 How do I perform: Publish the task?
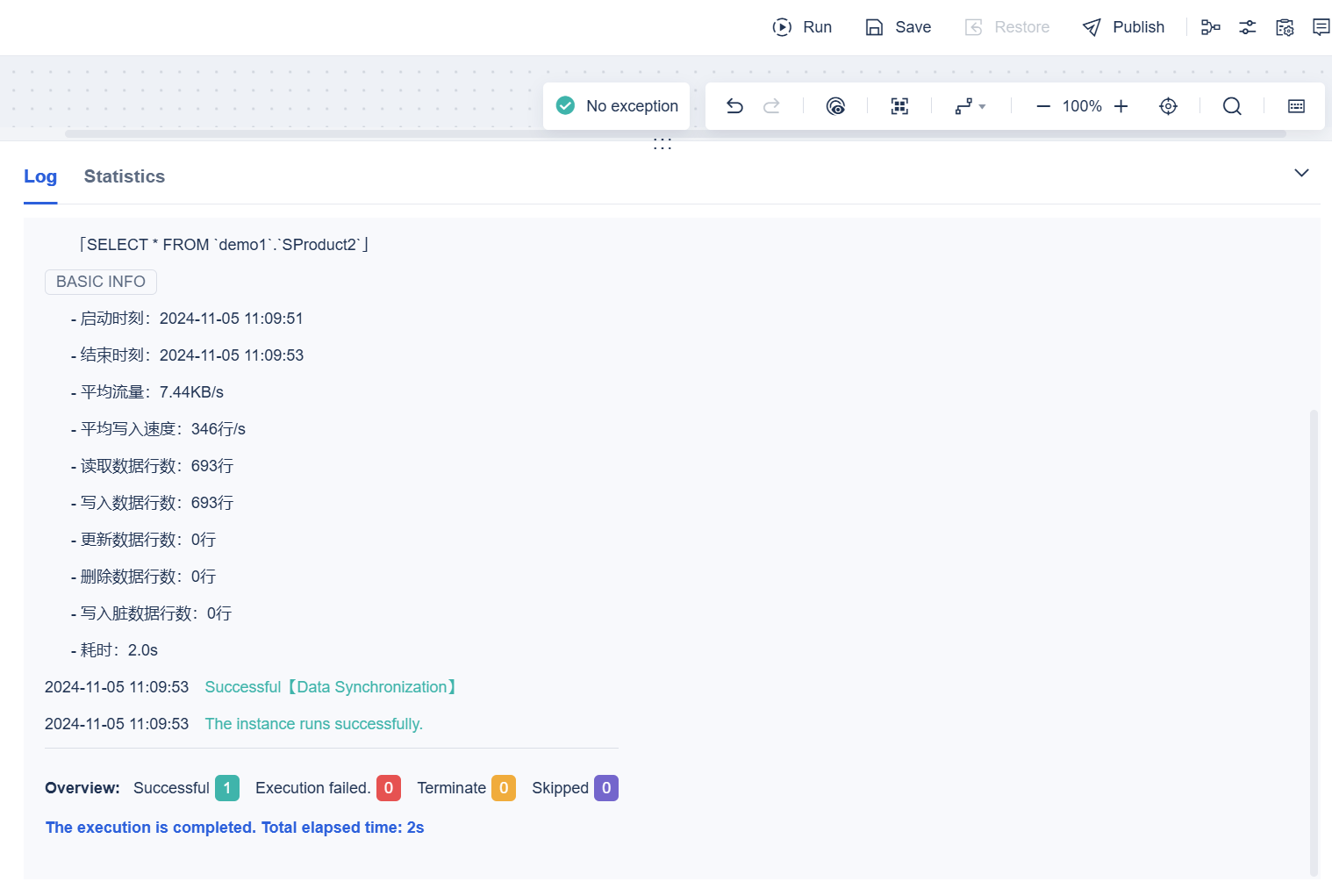[x=1123, y=27]
